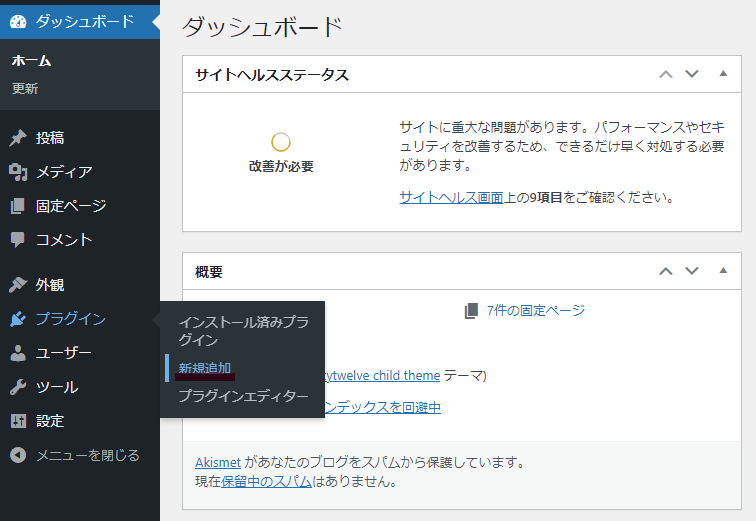
Task: Click the ツール wrench icon
Action: (x=18, y=387)
